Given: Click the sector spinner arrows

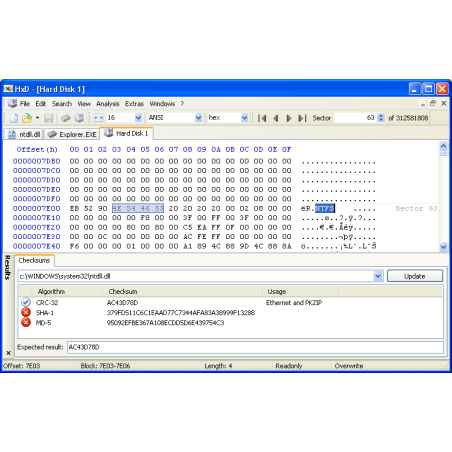Looking at the screenshot, I should pyautogui.click(x=381, y=118).
